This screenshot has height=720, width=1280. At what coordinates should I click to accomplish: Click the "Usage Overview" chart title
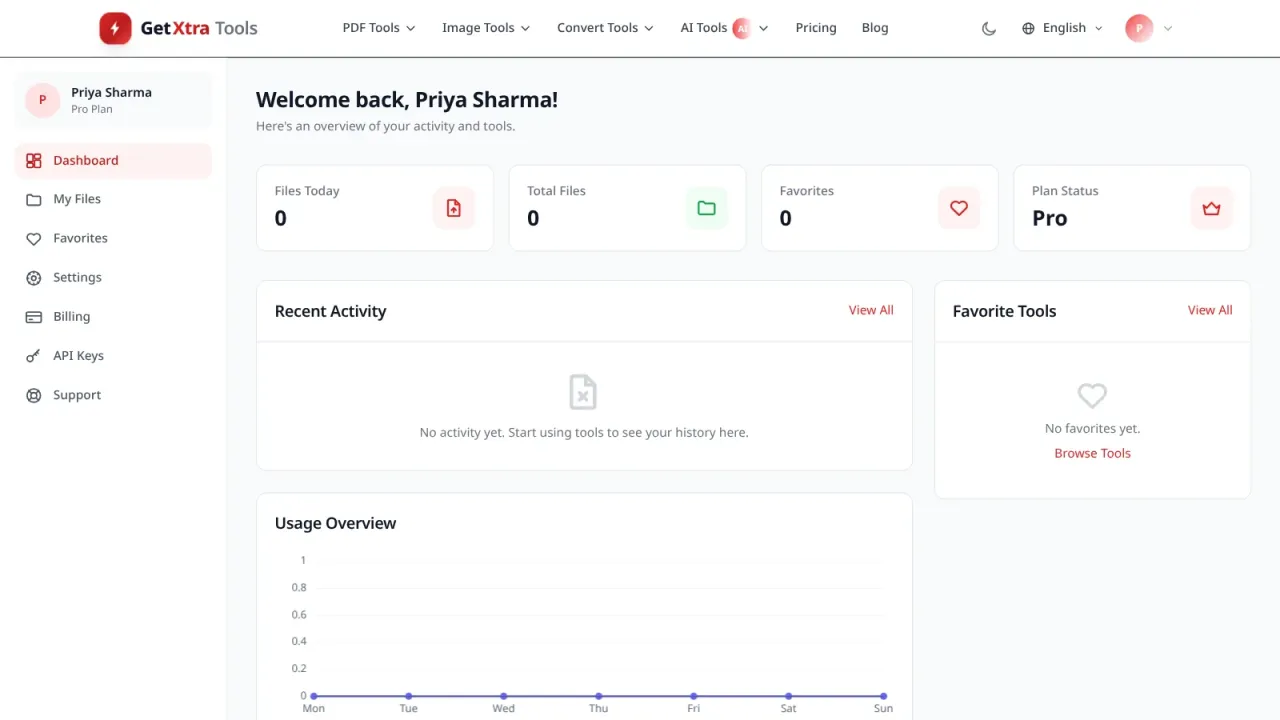[x=335, y=523]
